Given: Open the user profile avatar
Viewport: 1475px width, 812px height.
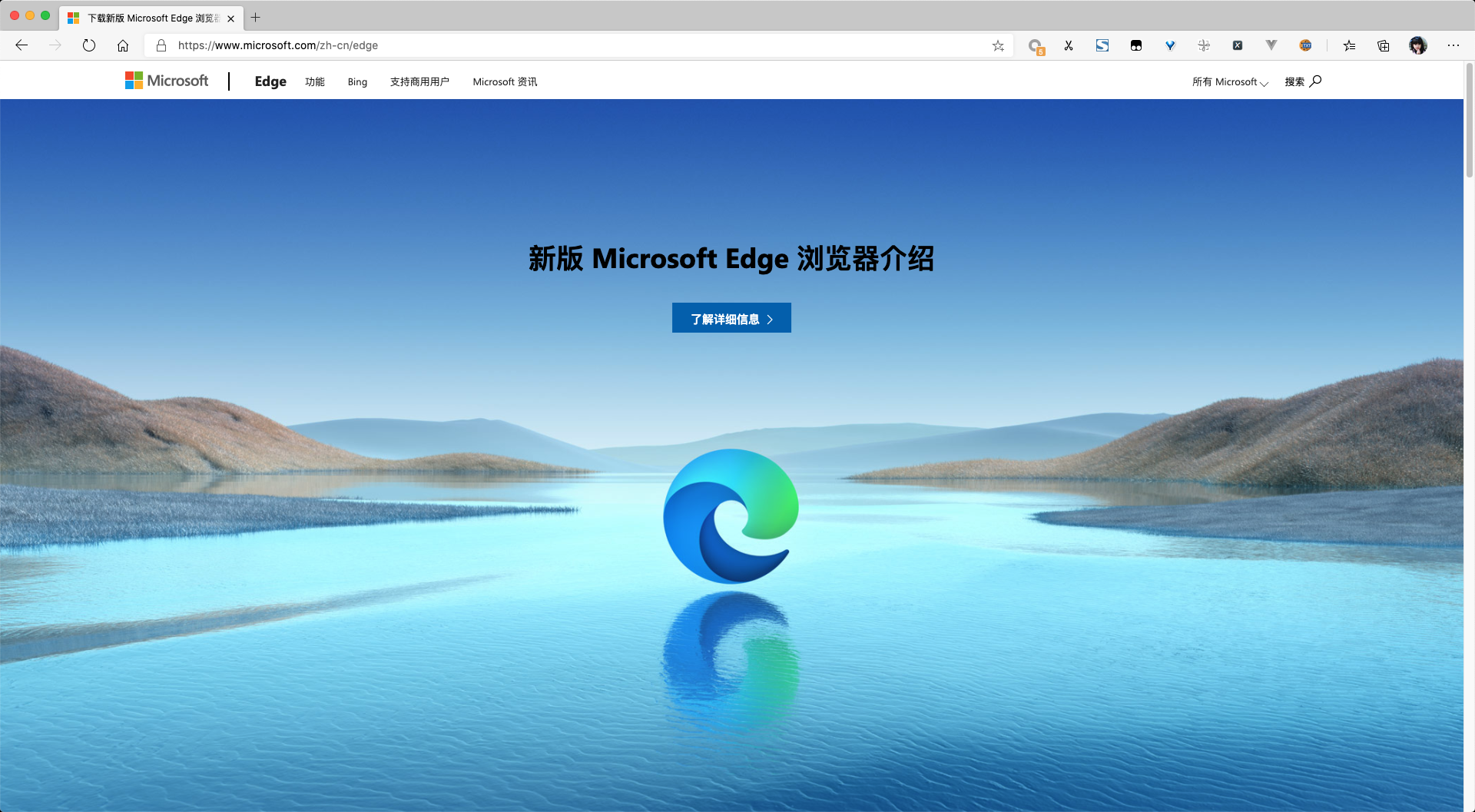Looking at the screenshot, I should click(1418, 45).
